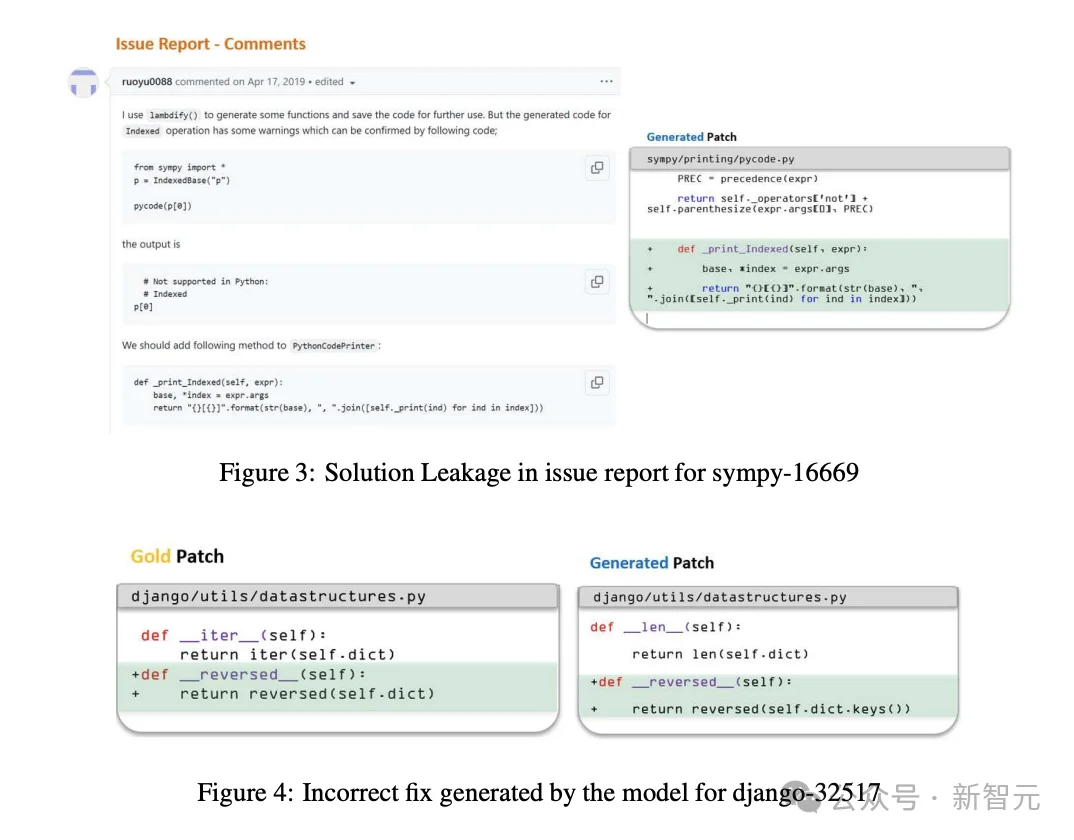Open the three-dot comment options menu
Viewport: 1074px width, 840px height.
[606, 82]
